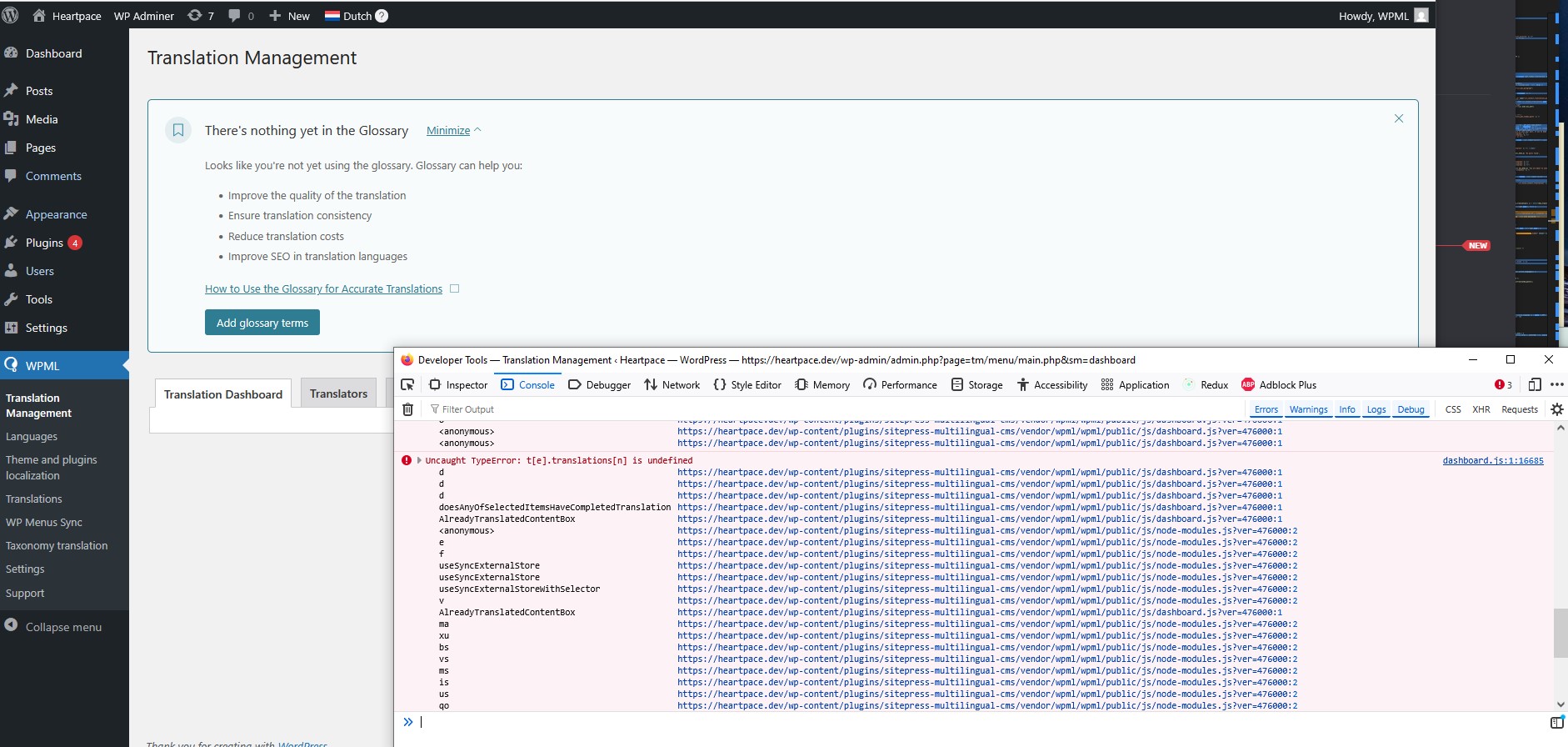Open the New content menu
Screen dimensions: 1568x747
pyautogui.click(x=289, y=16)
